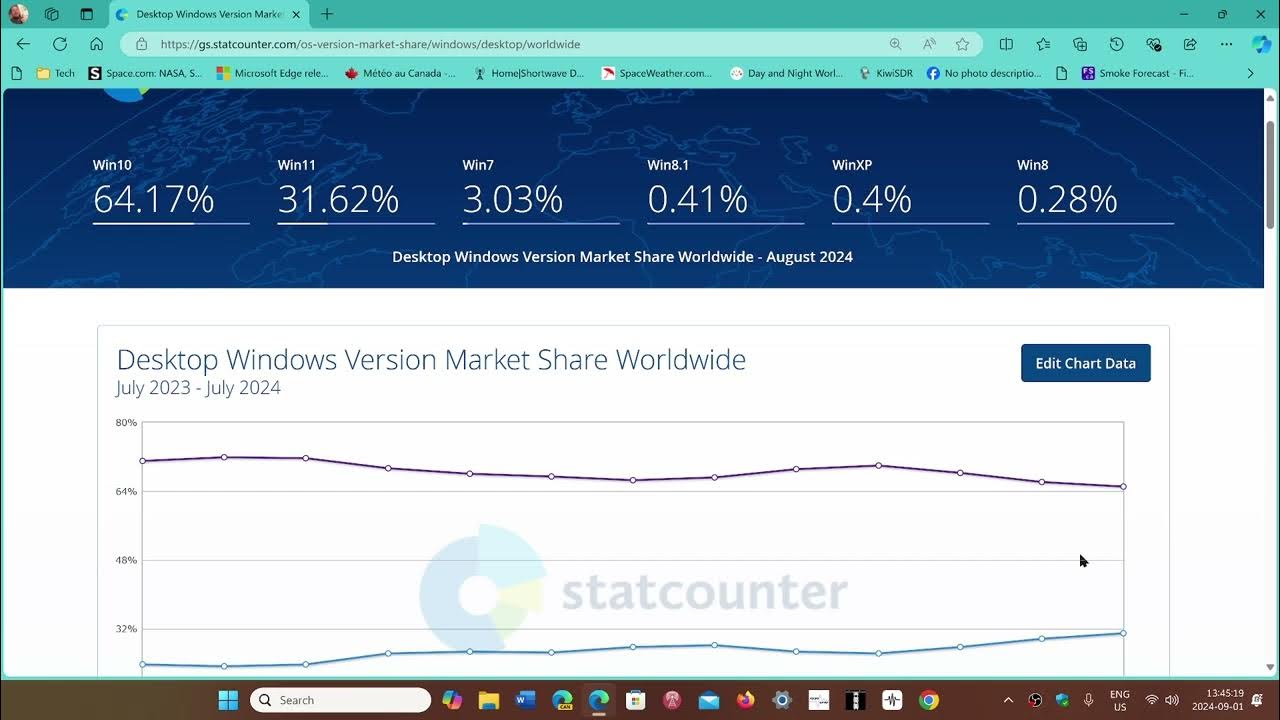Open Mail app from taskbar
This screenshot has height=720, width=1280.
(709, 700)
